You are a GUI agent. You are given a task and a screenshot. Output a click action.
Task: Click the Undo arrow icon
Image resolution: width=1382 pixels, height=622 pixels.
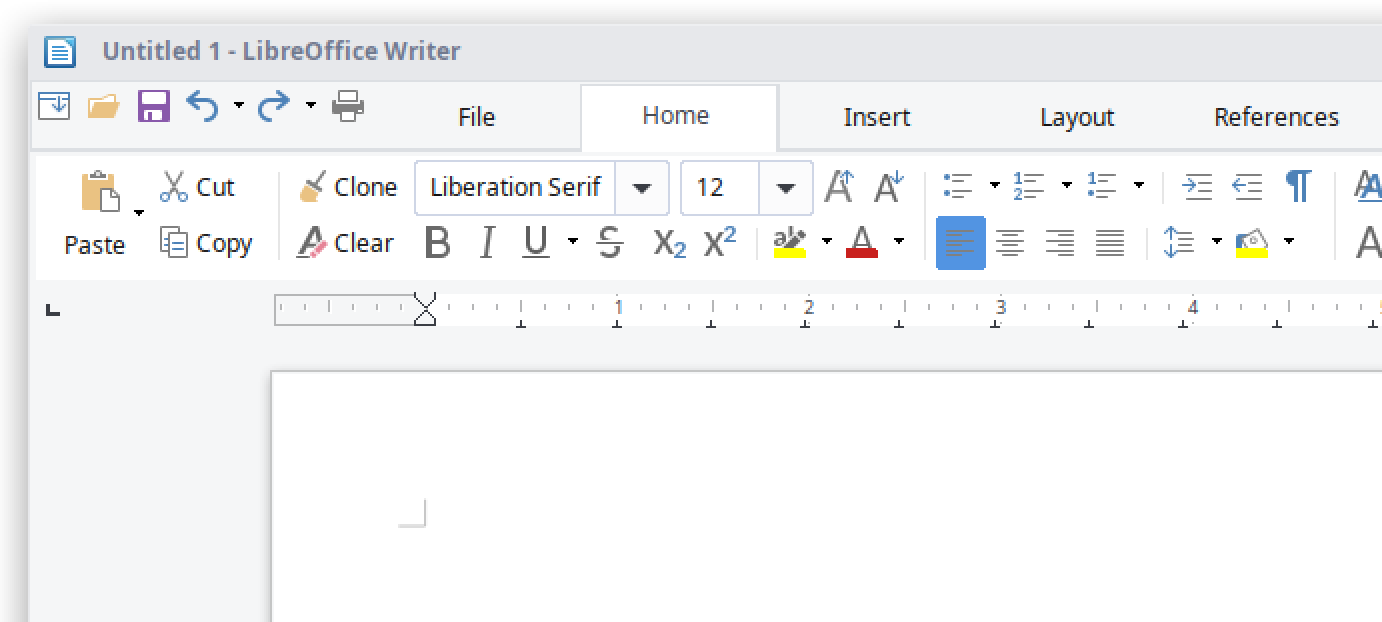click(202, 105)
